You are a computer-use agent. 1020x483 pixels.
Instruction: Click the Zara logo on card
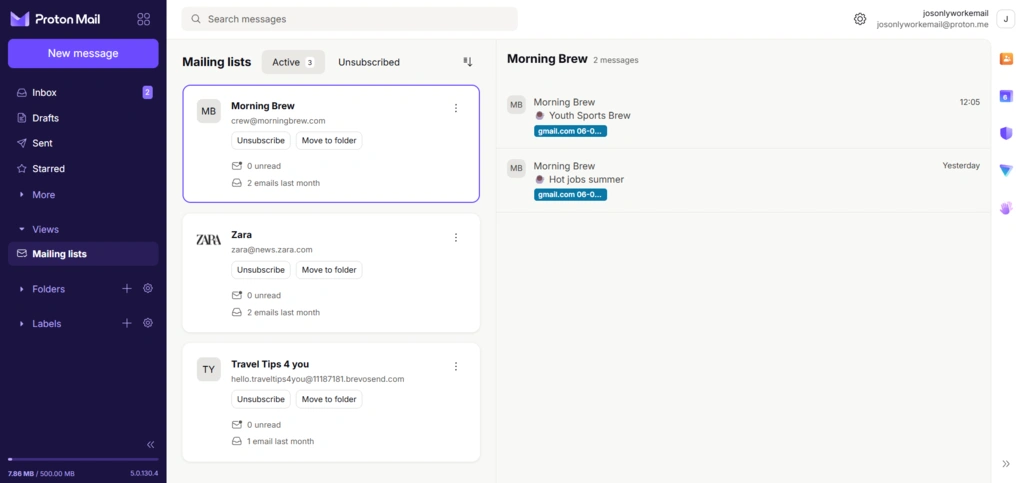click(x=209, y=240)
